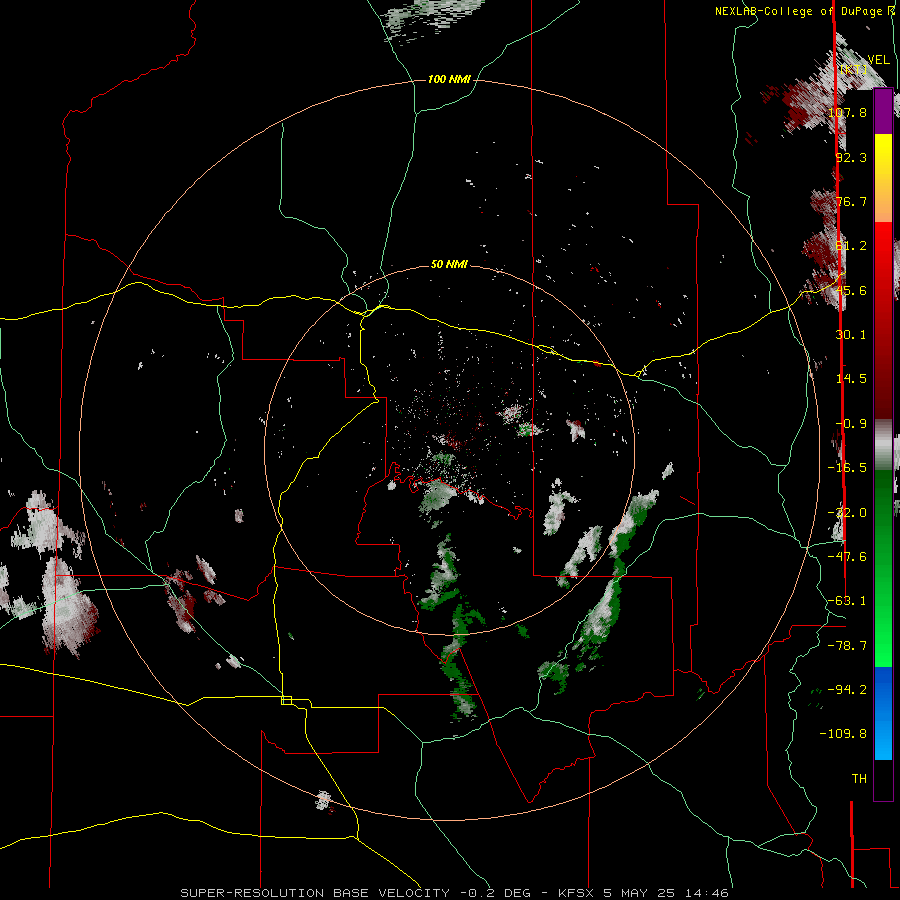Click the purple segment of the color bar
Screen dimensions: 900x900
coord(883,112)
